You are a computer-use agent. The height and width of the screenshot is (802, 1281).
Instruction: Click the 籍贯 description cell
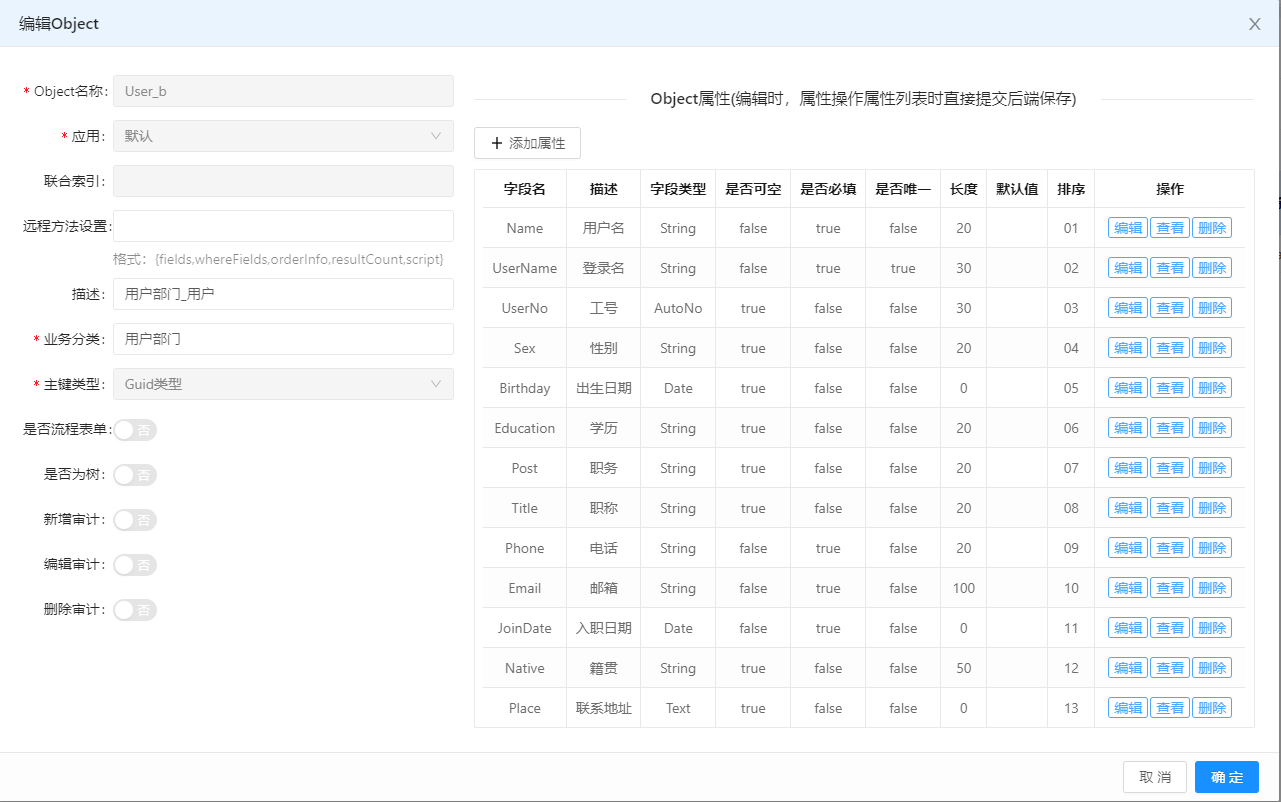604,668
